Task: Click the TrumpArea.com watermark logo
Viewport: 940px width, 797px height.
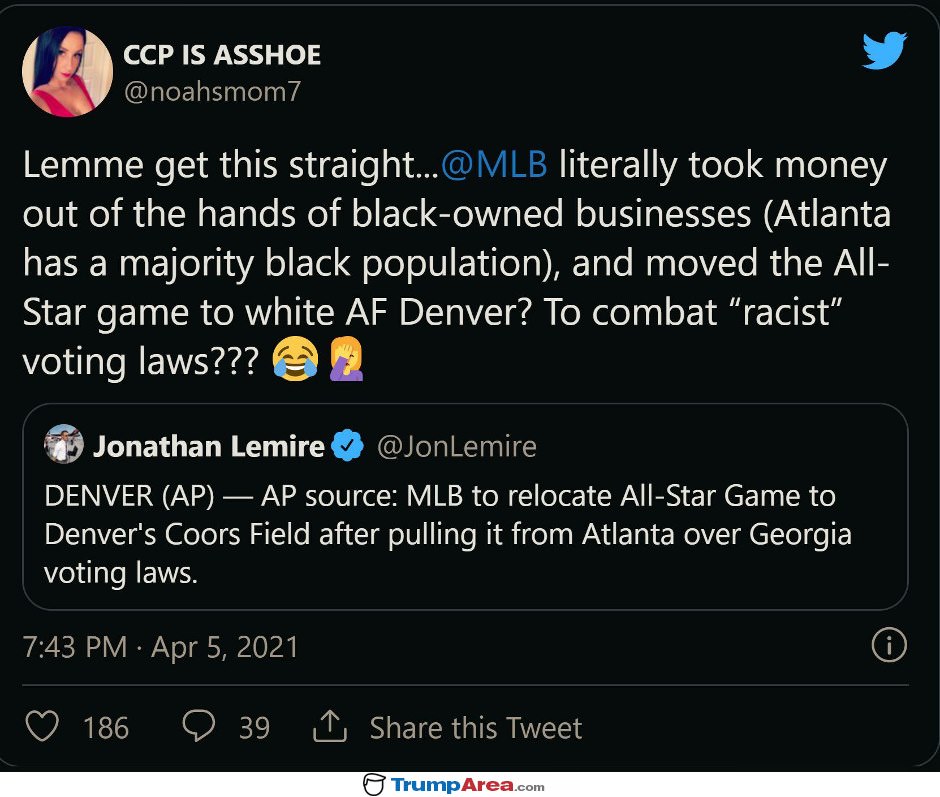Action: coord(454,785)
